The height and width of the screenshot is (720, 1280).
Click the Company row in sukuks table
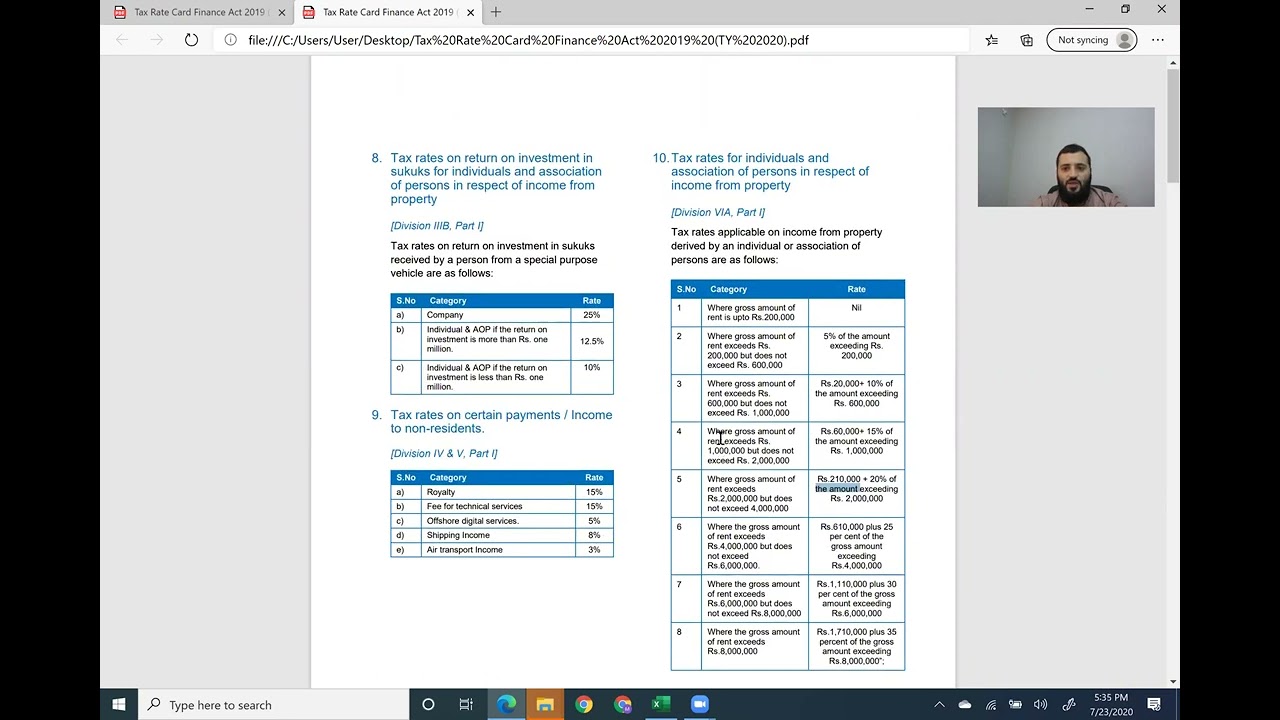[502, 315]
